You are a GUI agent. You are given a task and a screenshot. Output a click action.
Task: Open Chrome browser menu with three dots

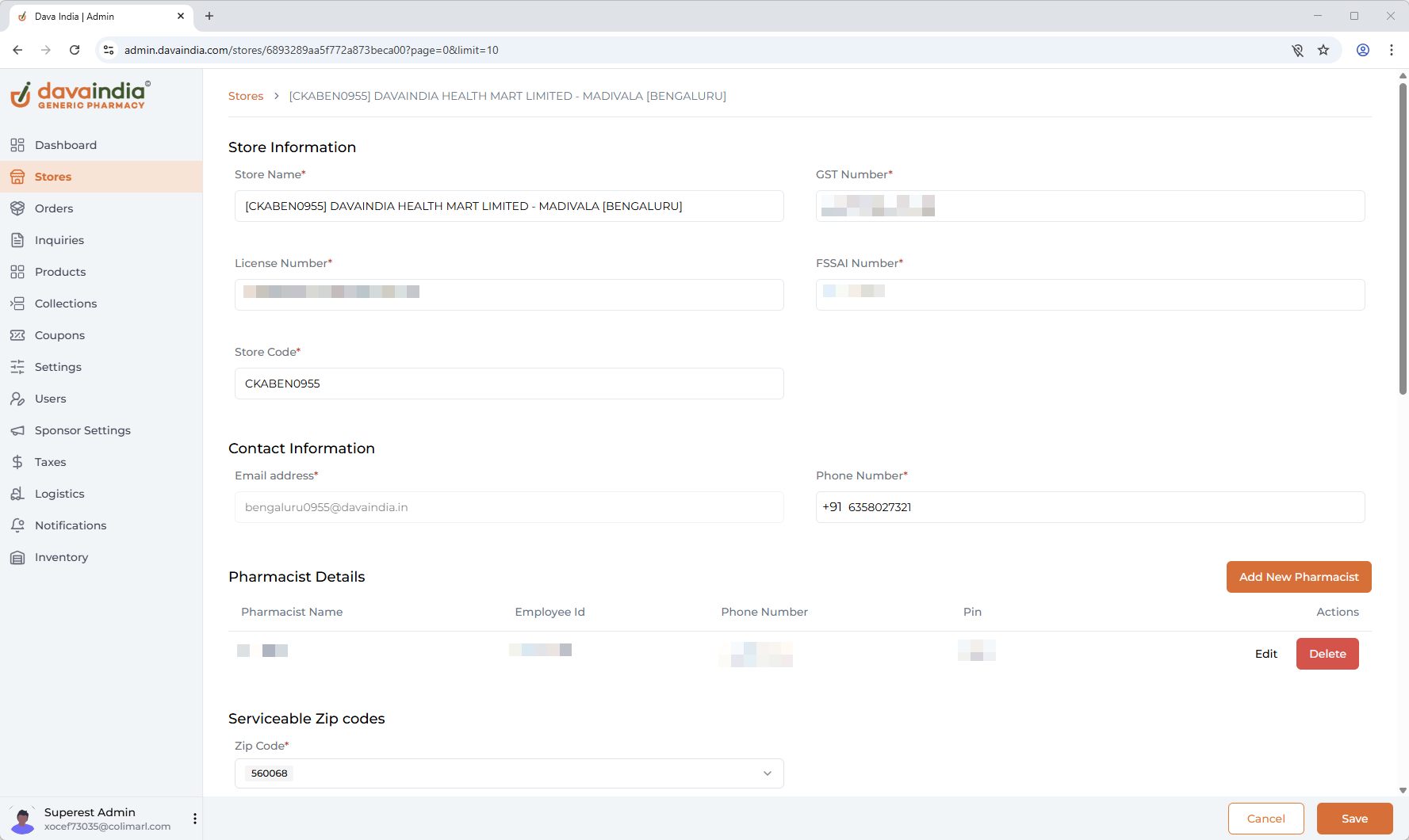(x=1391, y=50)
